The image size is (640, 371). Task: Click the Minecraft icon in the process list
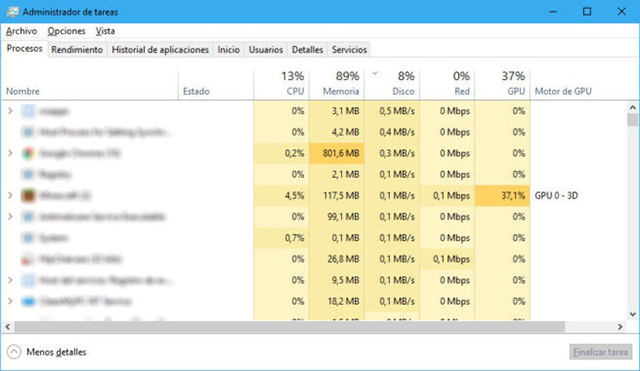(x=28, y=195)
